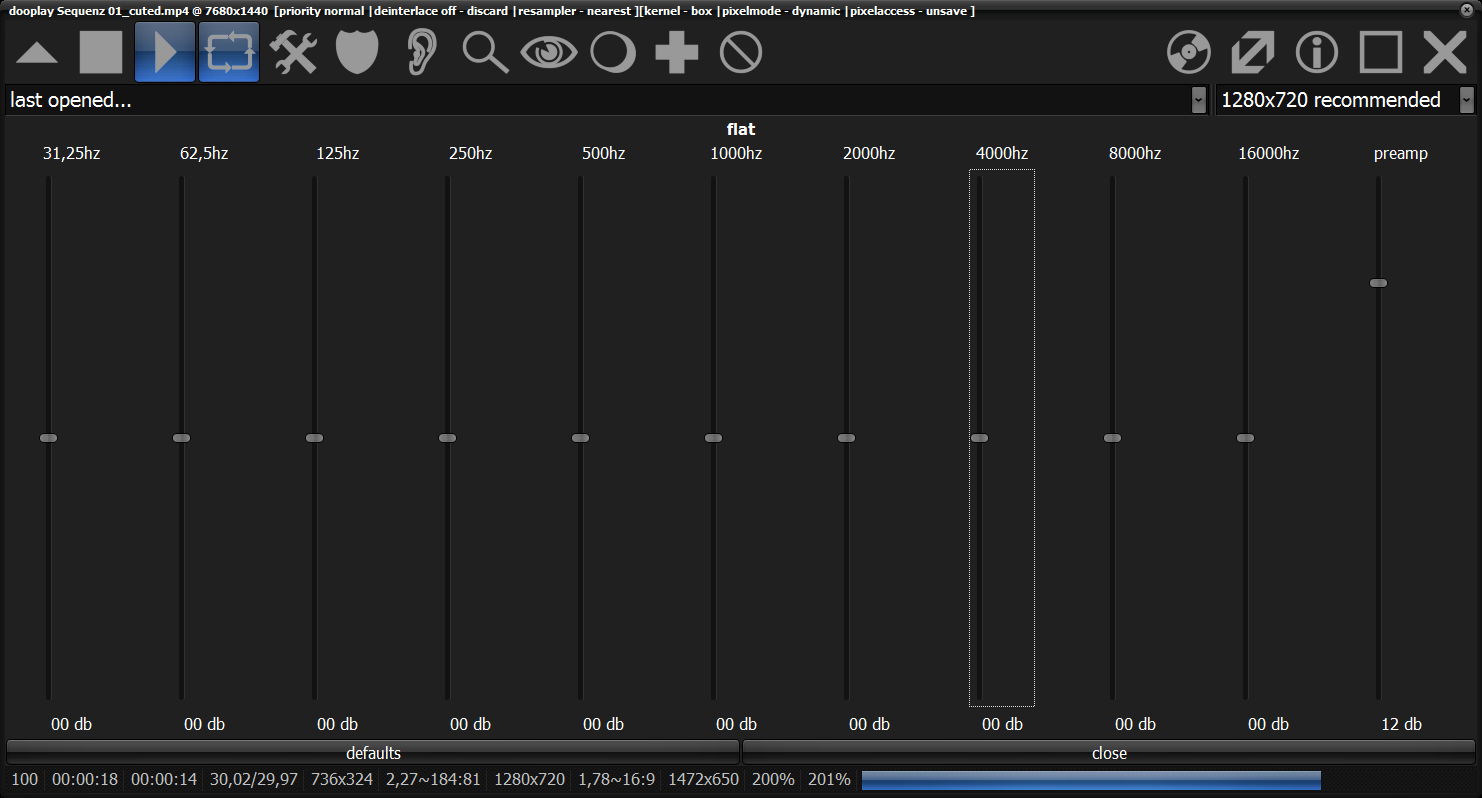Click the close button below equalizer
1482x798 pixels.
(x=1109, y=753)
